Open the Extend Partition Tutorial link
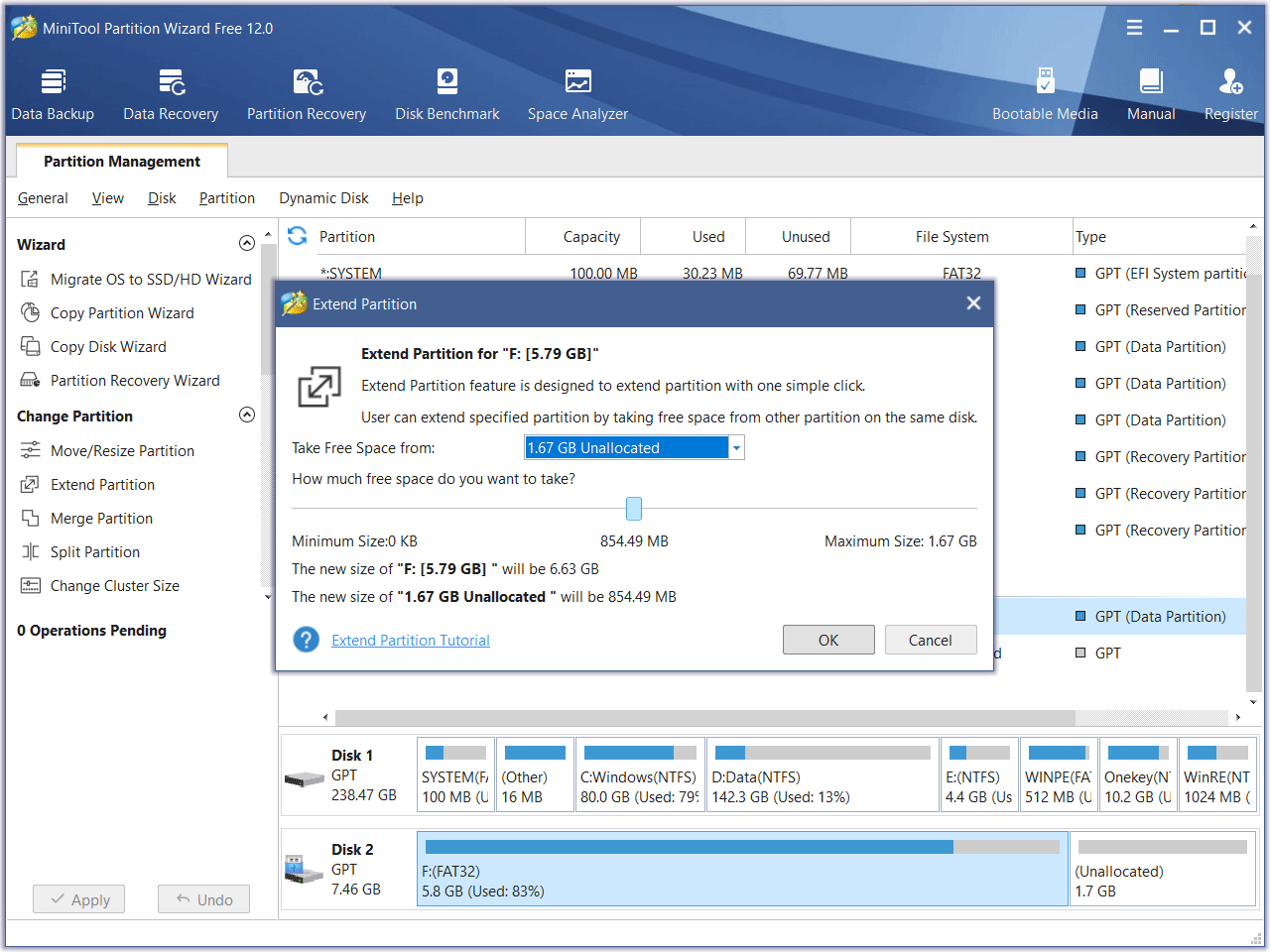The image size is (1270, 952). 410,640
